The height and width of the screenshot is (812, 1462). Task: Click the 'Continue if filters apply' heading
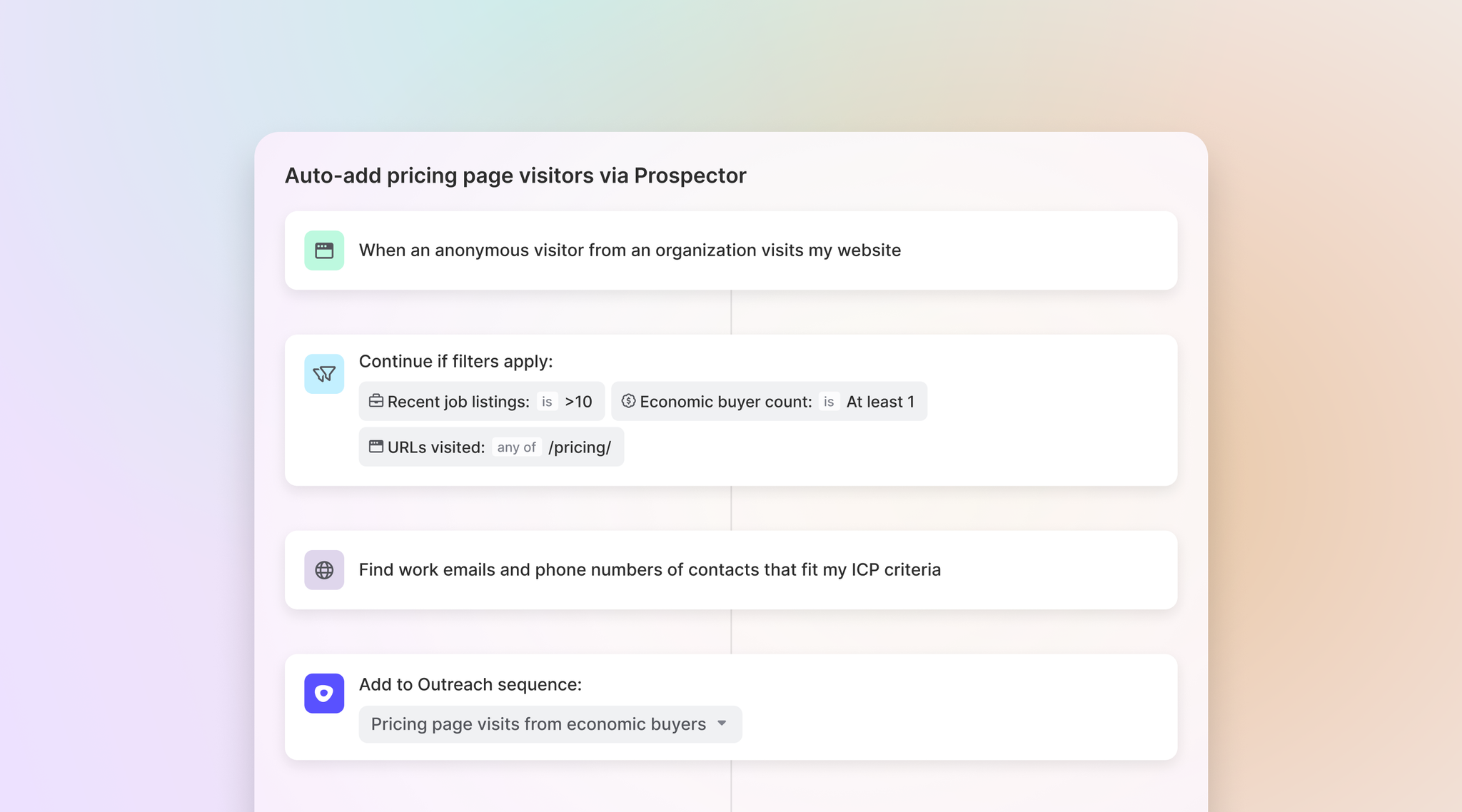pyautogui.click(x=455, y=362)
